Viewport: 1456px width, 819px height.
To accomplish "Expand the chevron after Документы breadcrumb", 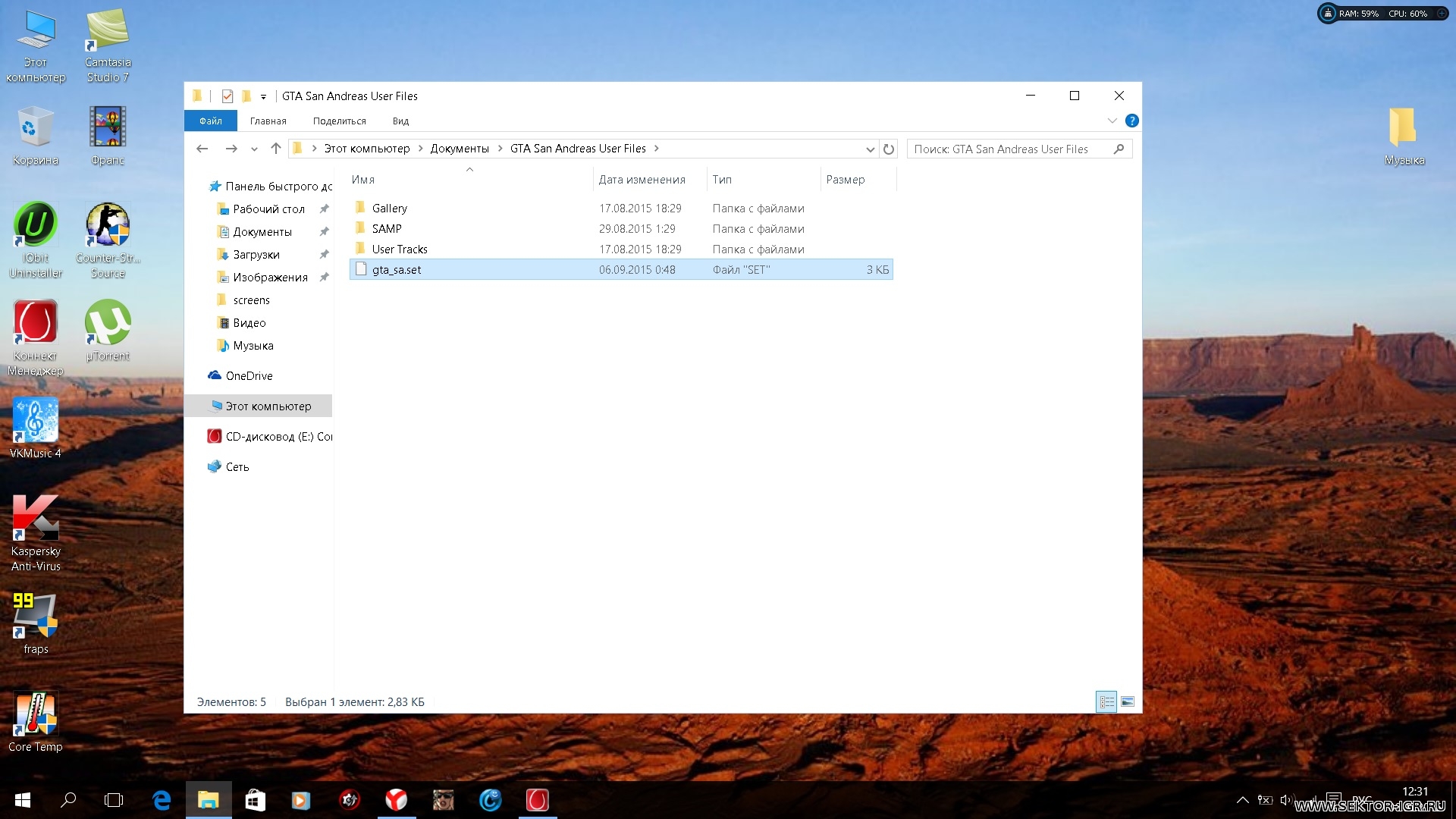I will 500,149.
